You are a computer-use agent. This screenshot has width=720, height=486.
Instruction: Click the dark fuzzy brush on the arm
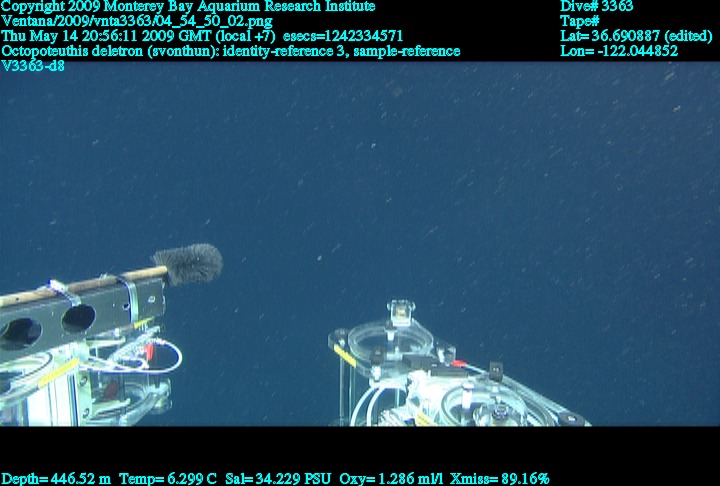point(188,264)
